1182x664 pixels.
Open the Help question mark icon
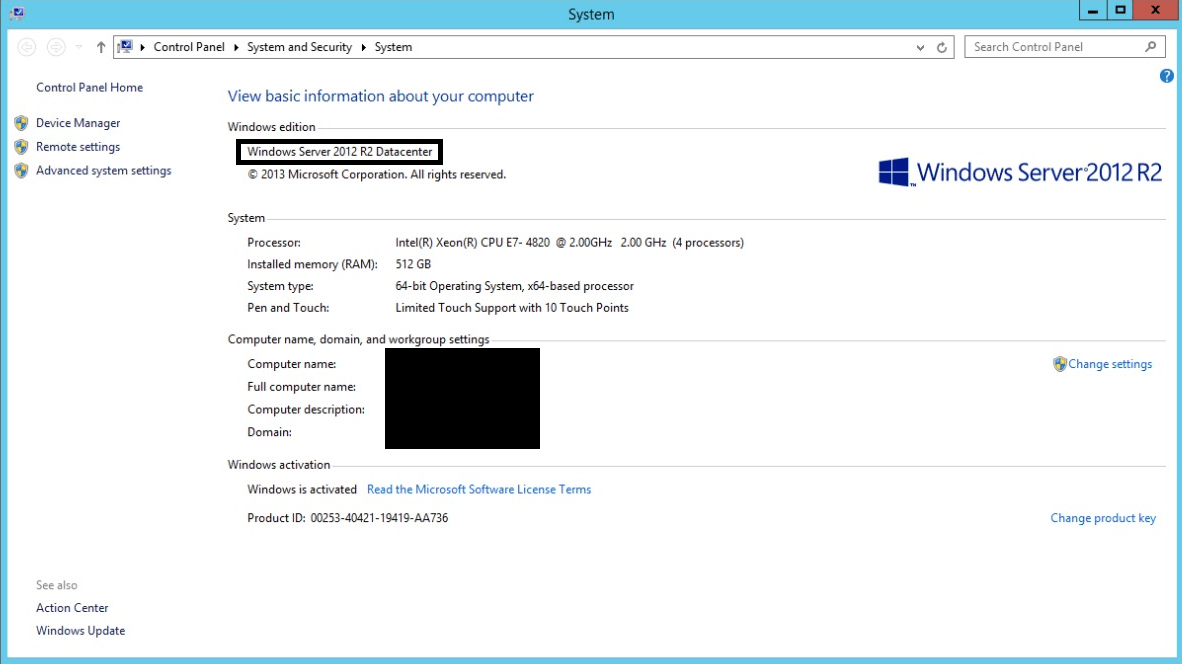click(x=1166, y=76)
